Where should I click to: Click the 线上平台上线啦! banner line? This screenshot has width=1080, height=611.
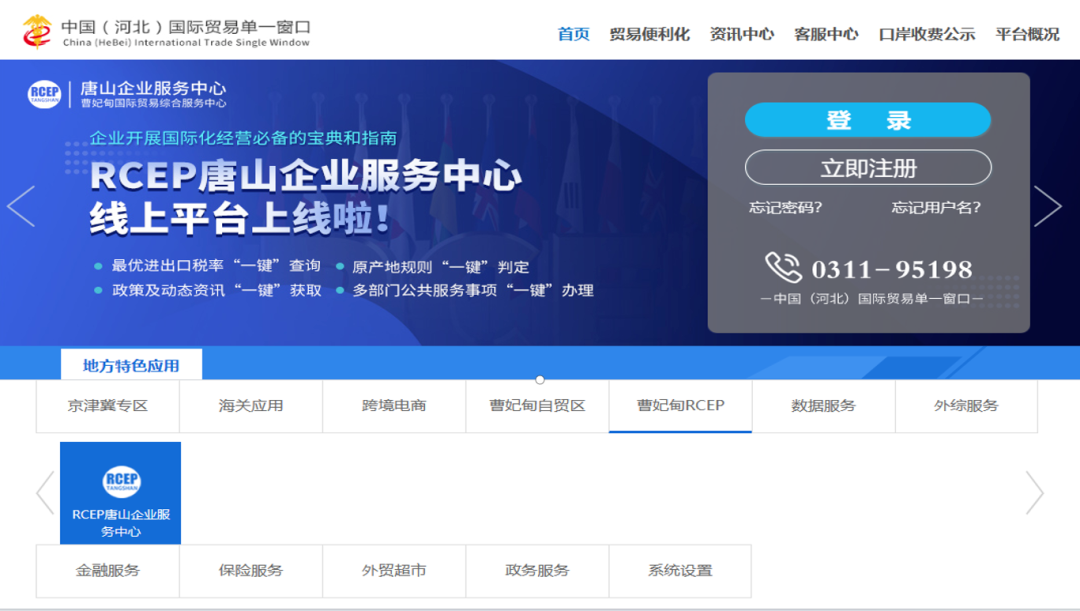tap(240, 219)
